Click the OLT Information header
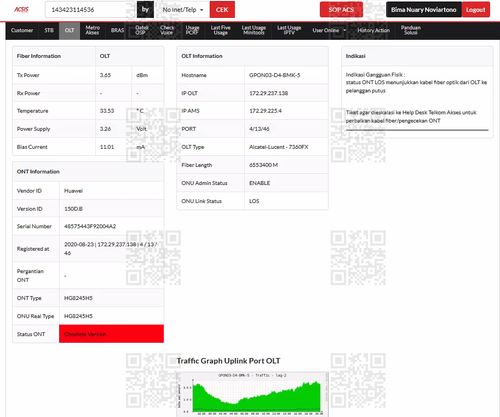The height and width of the screenshot is (417, 500). click(202, 56)
